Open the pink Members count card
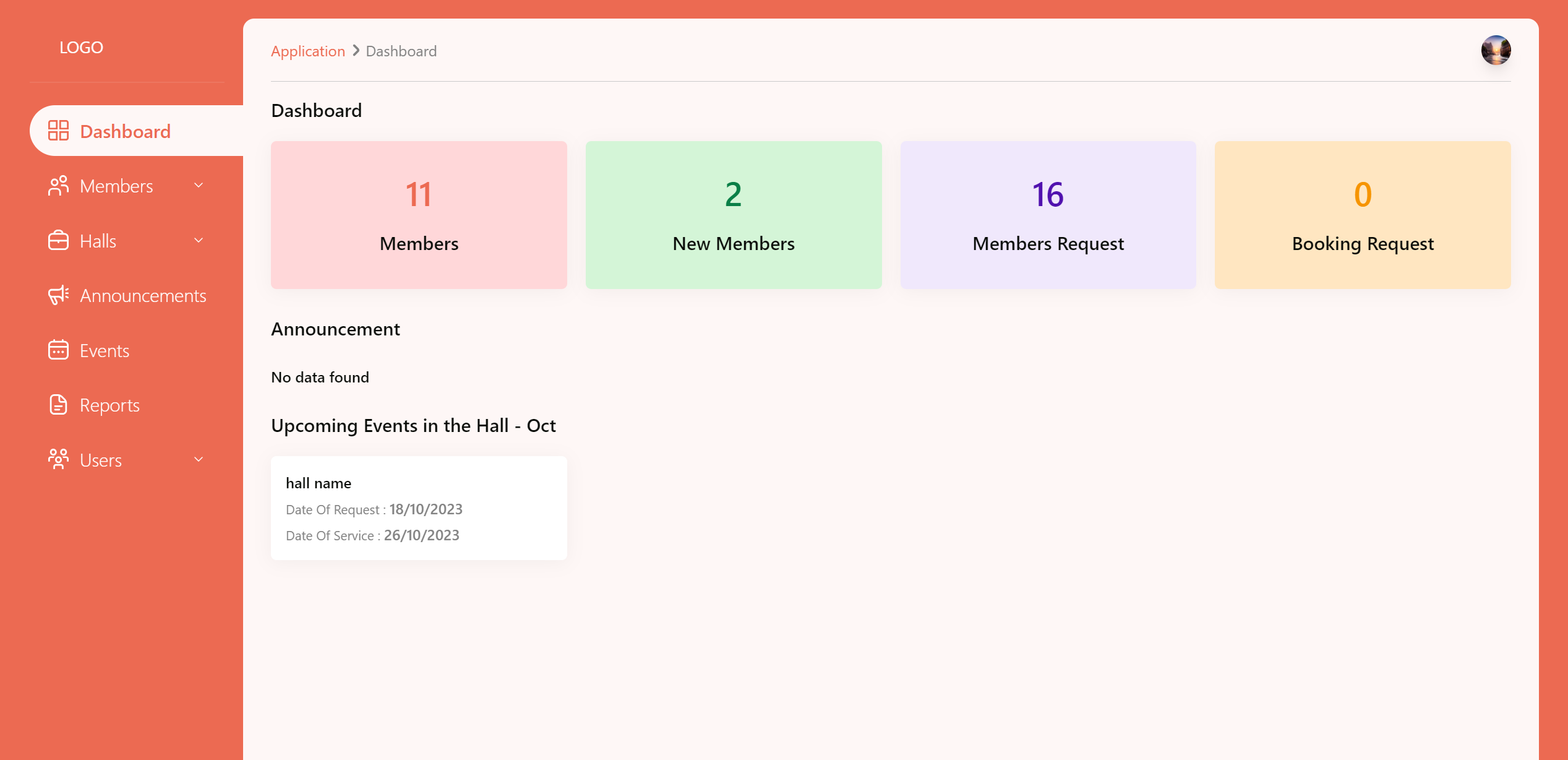The width and height of the screenshot is (1568, 760). (419, 215)
